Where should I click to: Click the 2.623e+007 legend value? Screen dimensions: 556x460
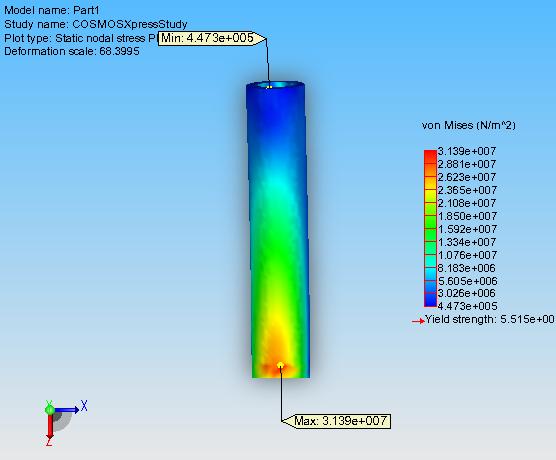pyautogui.click(x=467, y=177)
